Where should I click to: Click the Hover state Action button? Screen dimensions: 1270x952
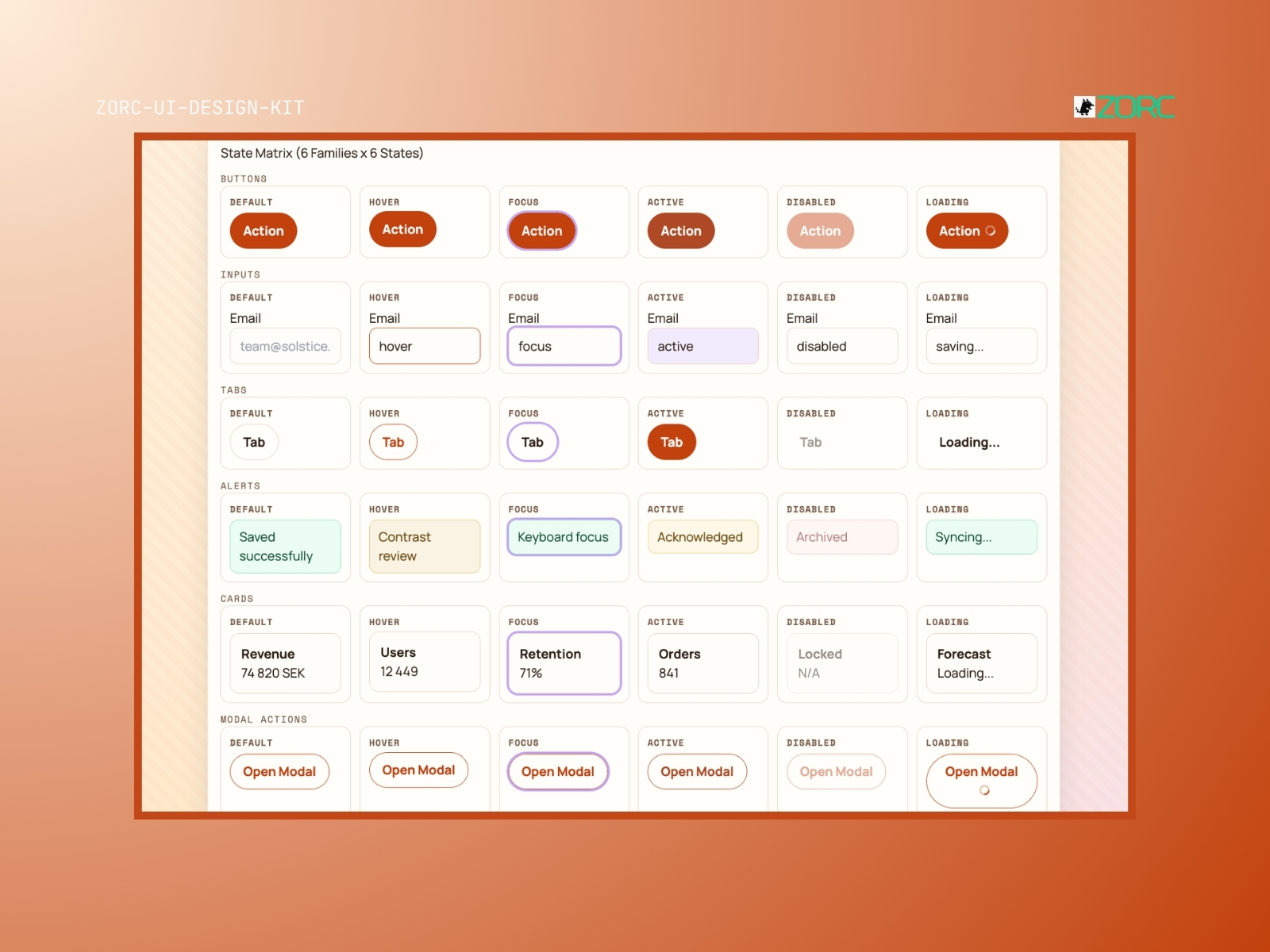[402, 229]
